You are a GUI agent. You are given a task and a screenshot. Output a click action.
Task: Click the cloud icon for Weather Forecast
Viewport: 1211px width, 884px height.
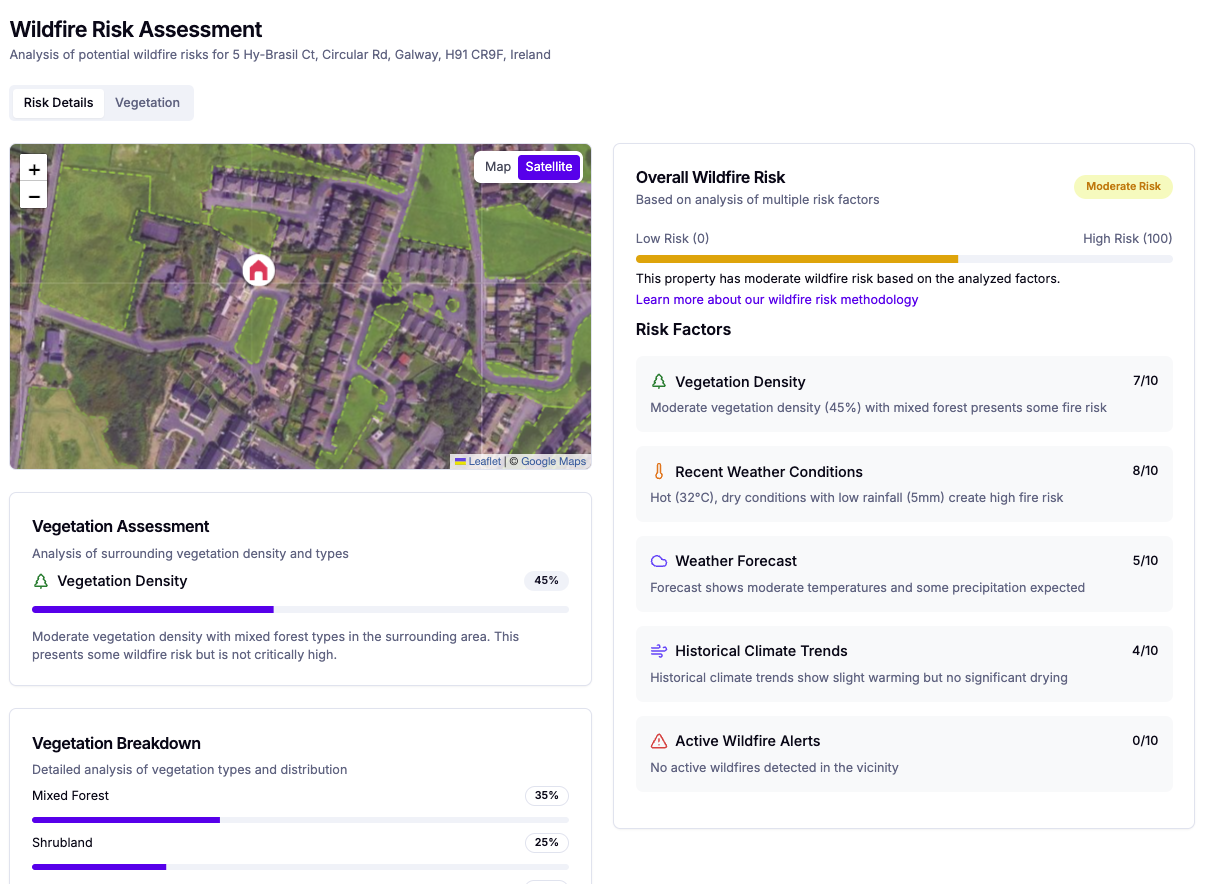(659, 561)
